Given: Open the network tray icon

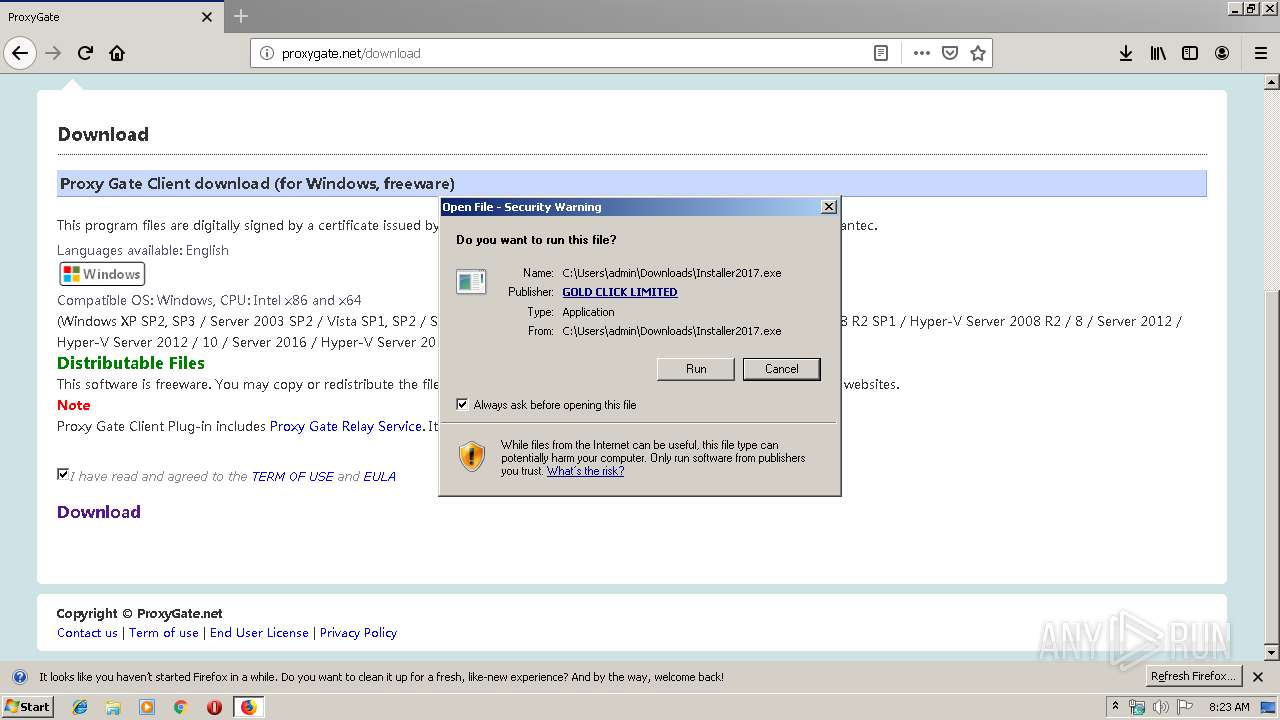Looking at the screenshot, I should click(x=1137, y=707).
